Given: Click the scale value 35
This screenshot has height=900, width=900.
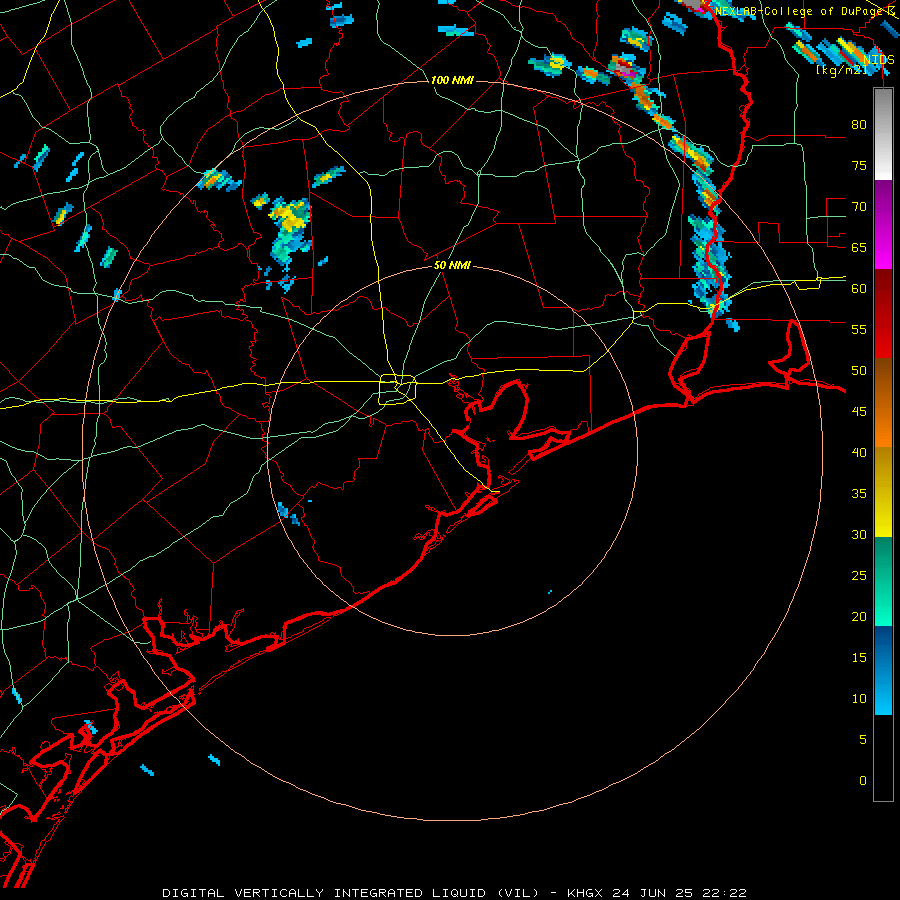Looking at the screenshot, I should 859,494.
